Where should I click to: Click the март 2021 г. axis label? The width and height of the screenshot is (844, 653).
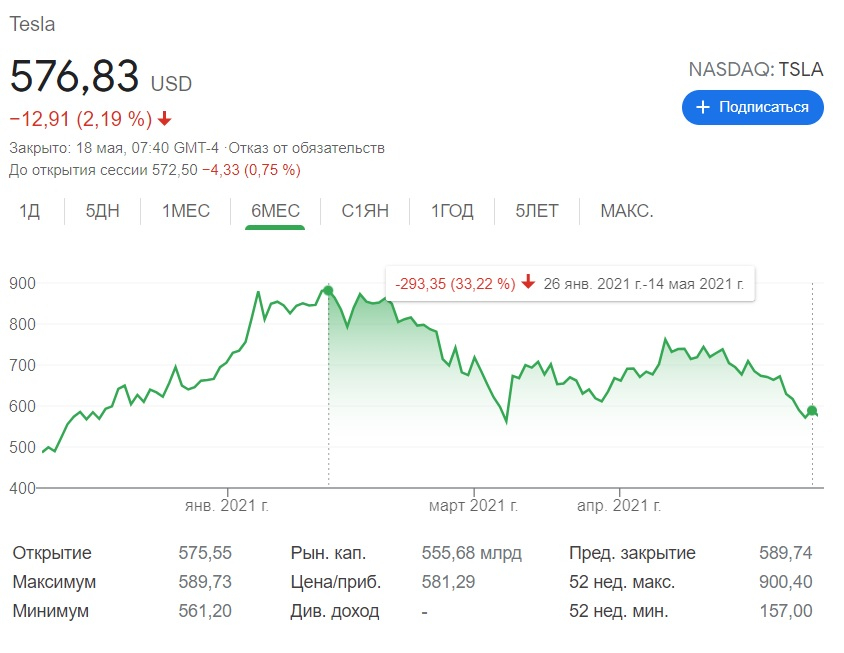(473, 505)
